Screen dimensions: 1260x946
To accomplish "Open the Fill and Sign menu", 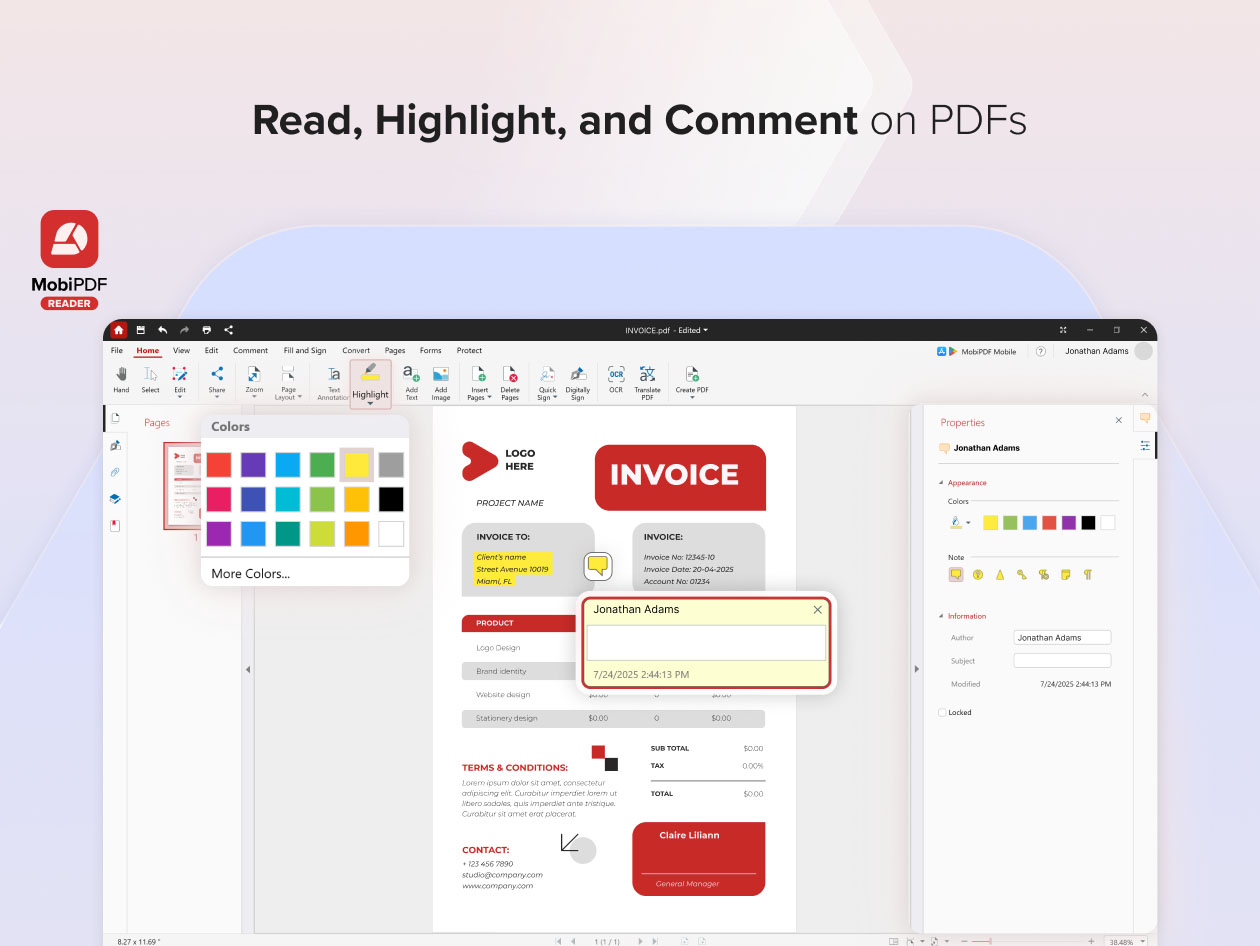I will coord(304,351).
